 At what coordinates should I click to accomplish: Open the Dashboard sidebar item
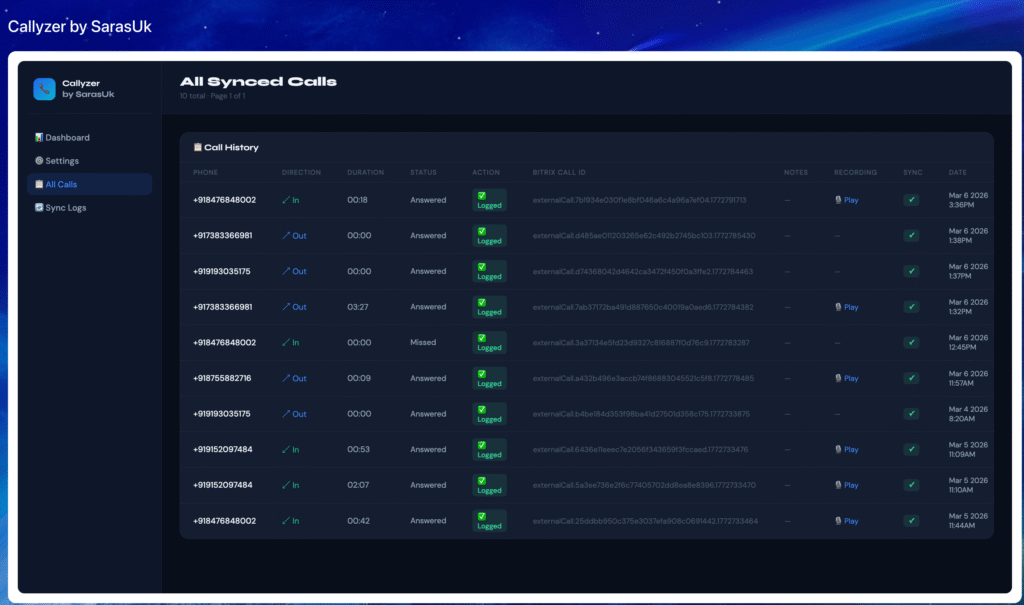tap(62, 137)
